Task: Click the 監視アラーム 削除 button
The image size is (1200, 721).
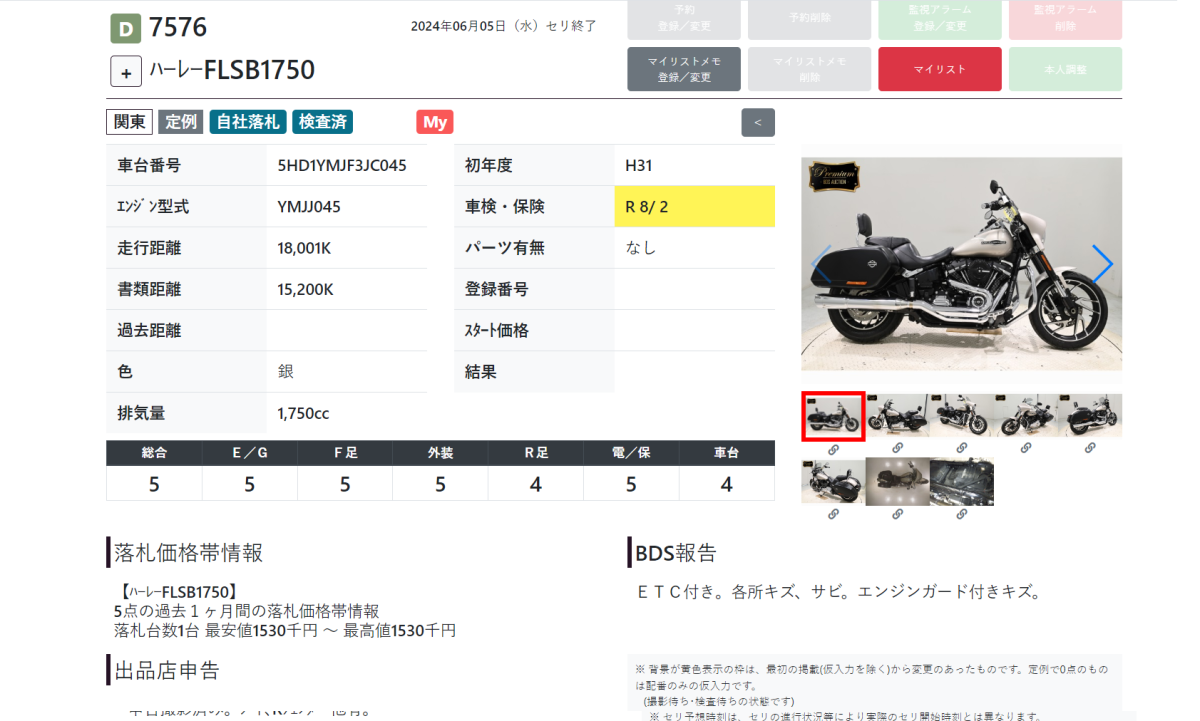Action: point(1065,19)
